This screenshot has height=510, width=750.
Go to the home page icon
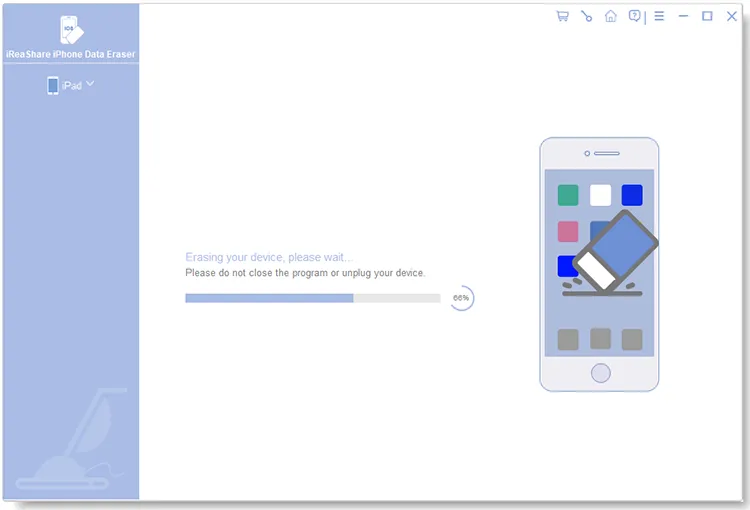[611, 16]
